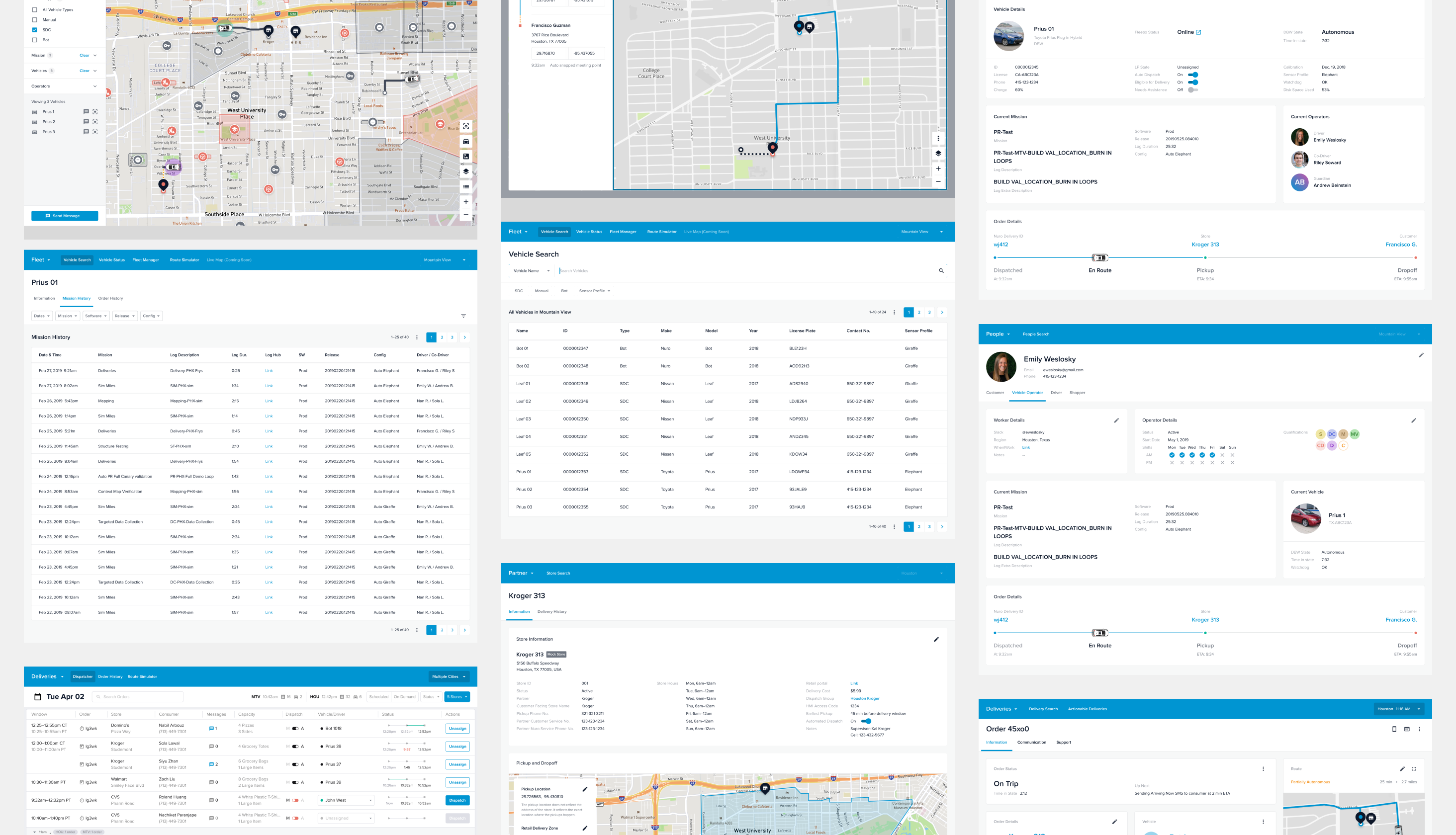Viewport: 1456px width, 835px height.
Task: Toggle Eligible for Delivery switch
Action: [x=1193, y=82]
